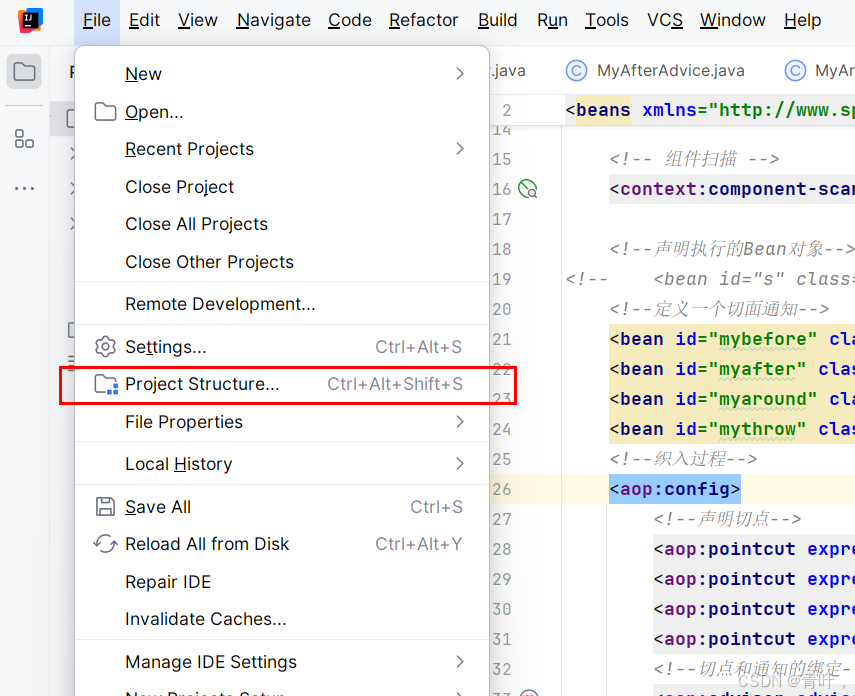Expand the Manage IDE Settings submenu arrow
Viewport: 855px width, 696px height.
point(460,662)
